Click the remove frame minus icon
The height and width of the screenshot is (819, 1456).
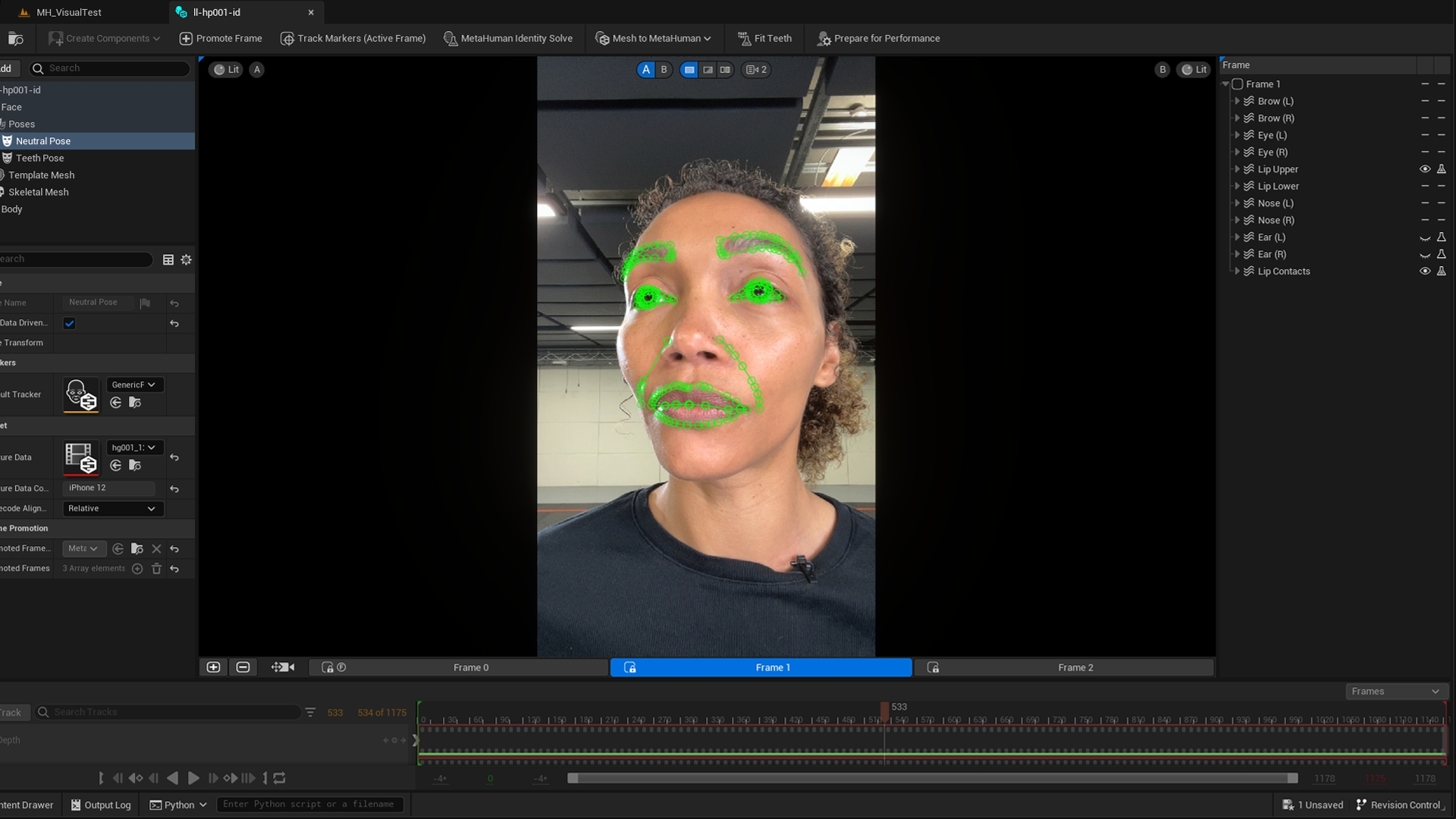pyautogui.click(x=243, y=667)
